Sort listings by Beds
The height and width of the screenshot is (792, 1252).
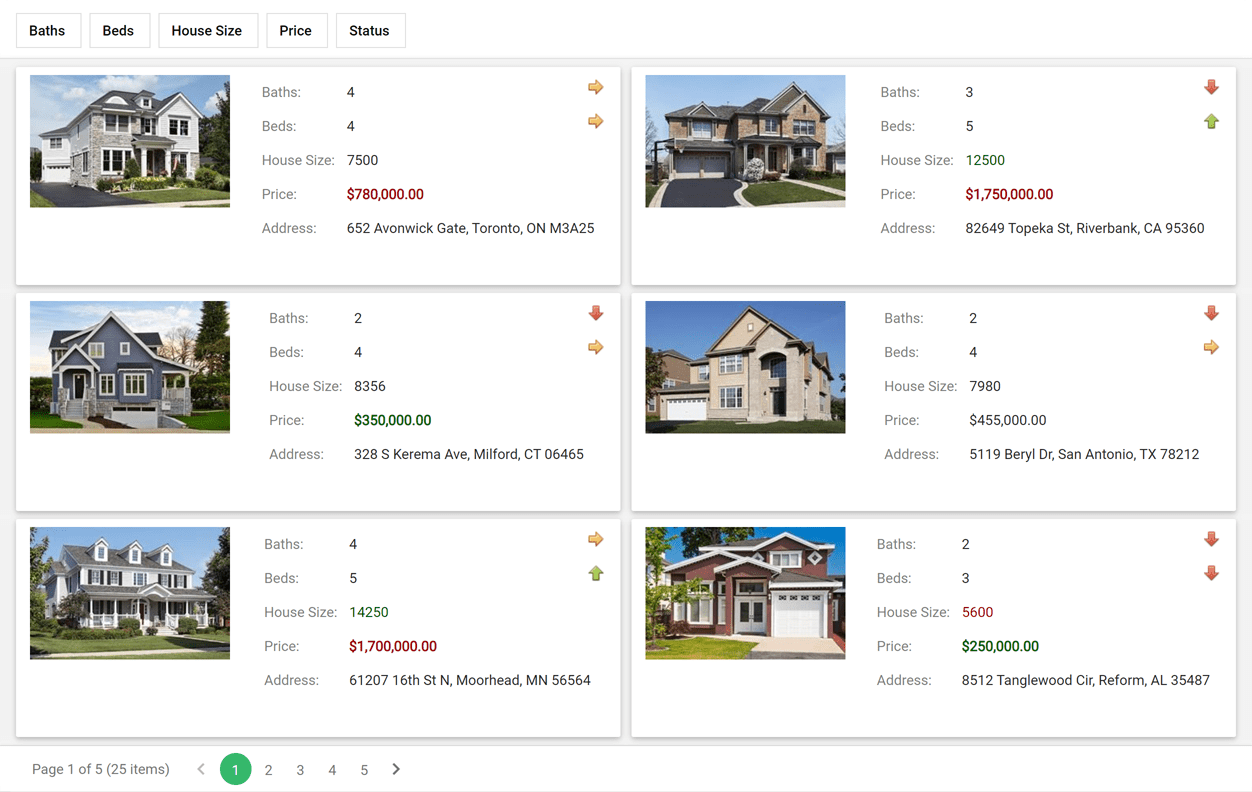[x=118, y=31]
